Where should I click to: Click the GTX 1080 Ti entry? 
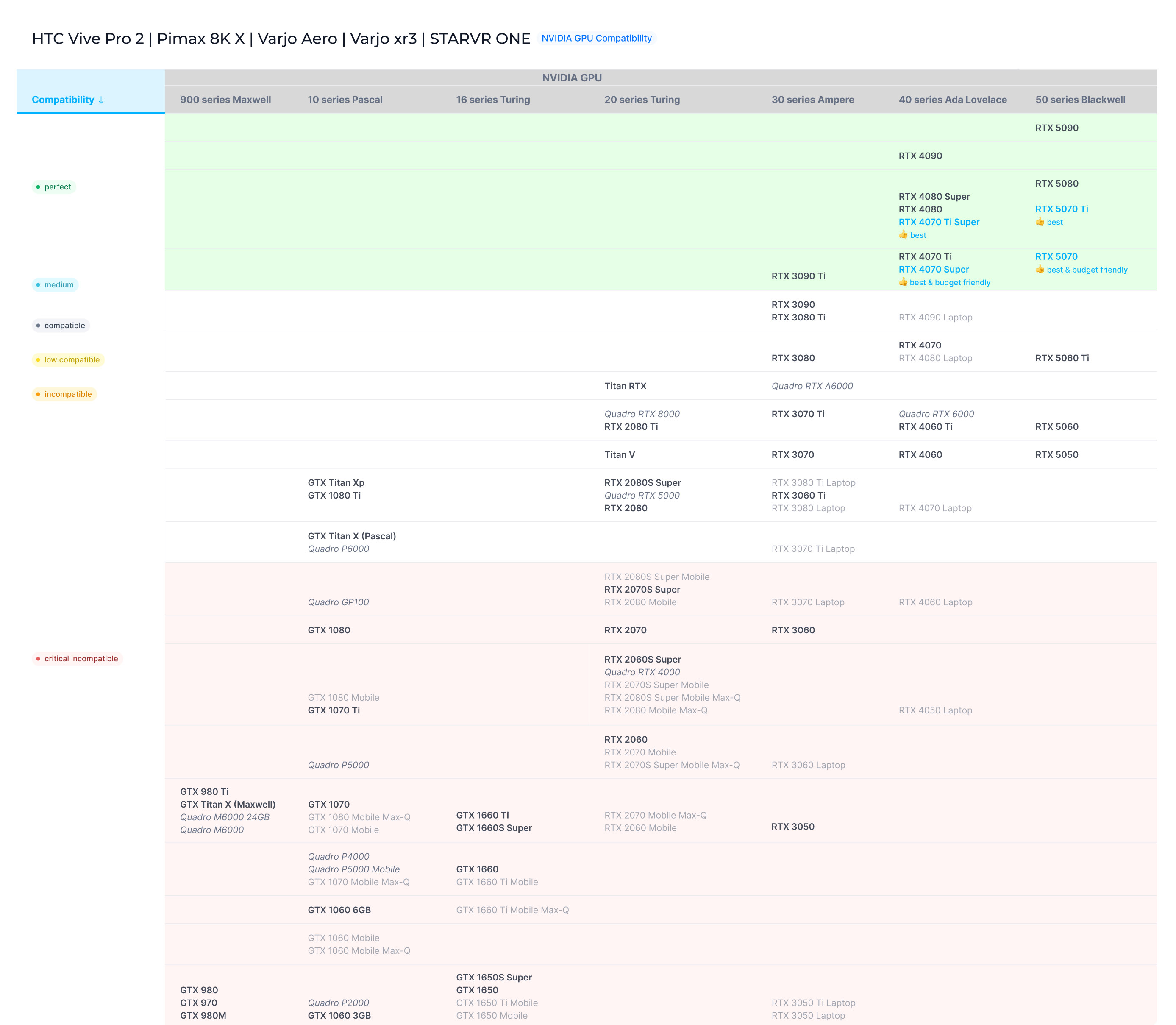(334, 496)
